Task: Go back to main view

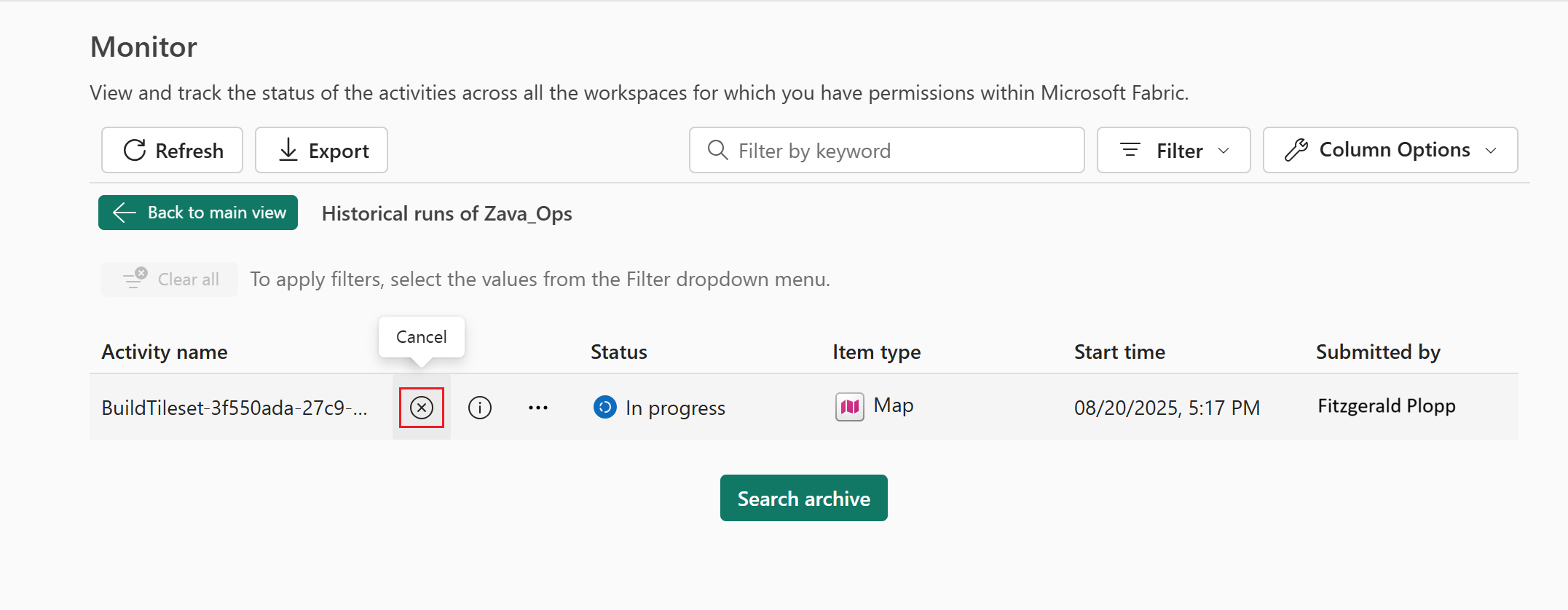Action: 198,213
